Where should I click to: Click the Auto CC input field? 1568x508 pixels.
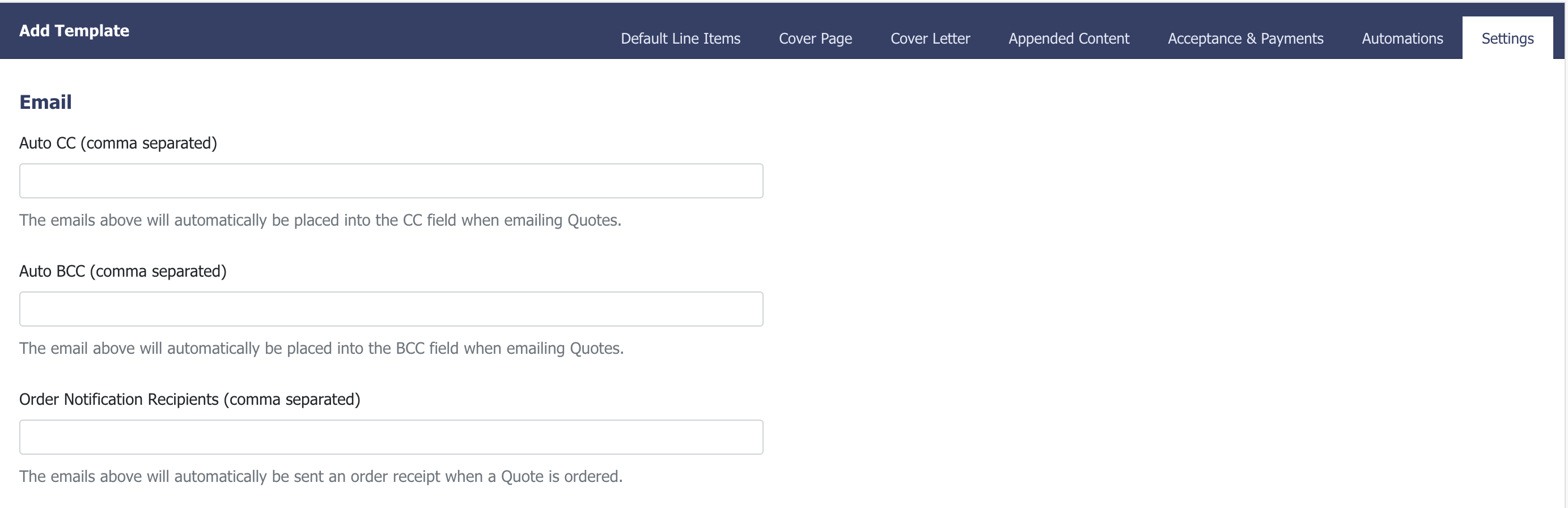[391, 181]
